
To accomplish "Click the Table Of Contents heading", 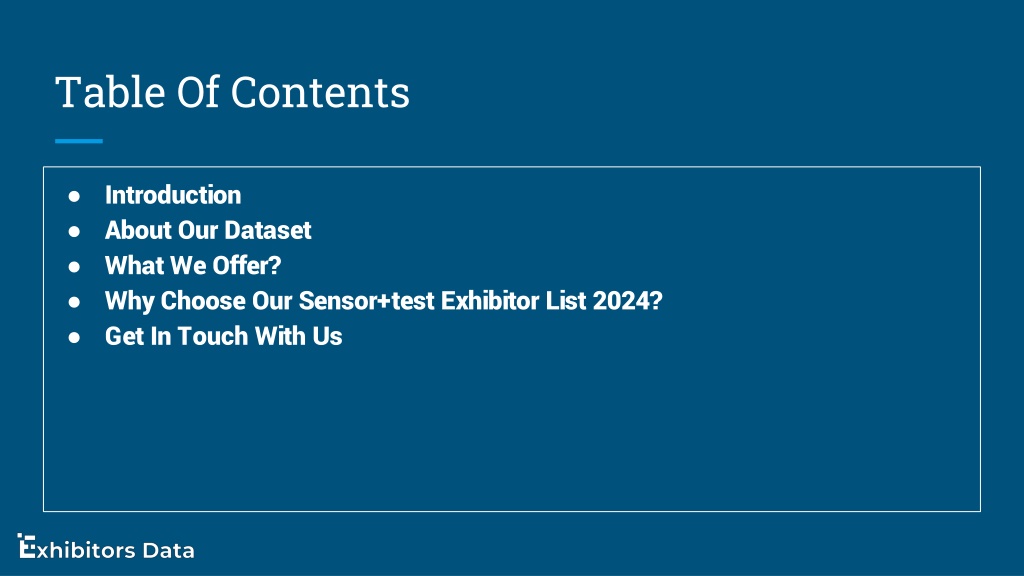I will click(232, 92).
